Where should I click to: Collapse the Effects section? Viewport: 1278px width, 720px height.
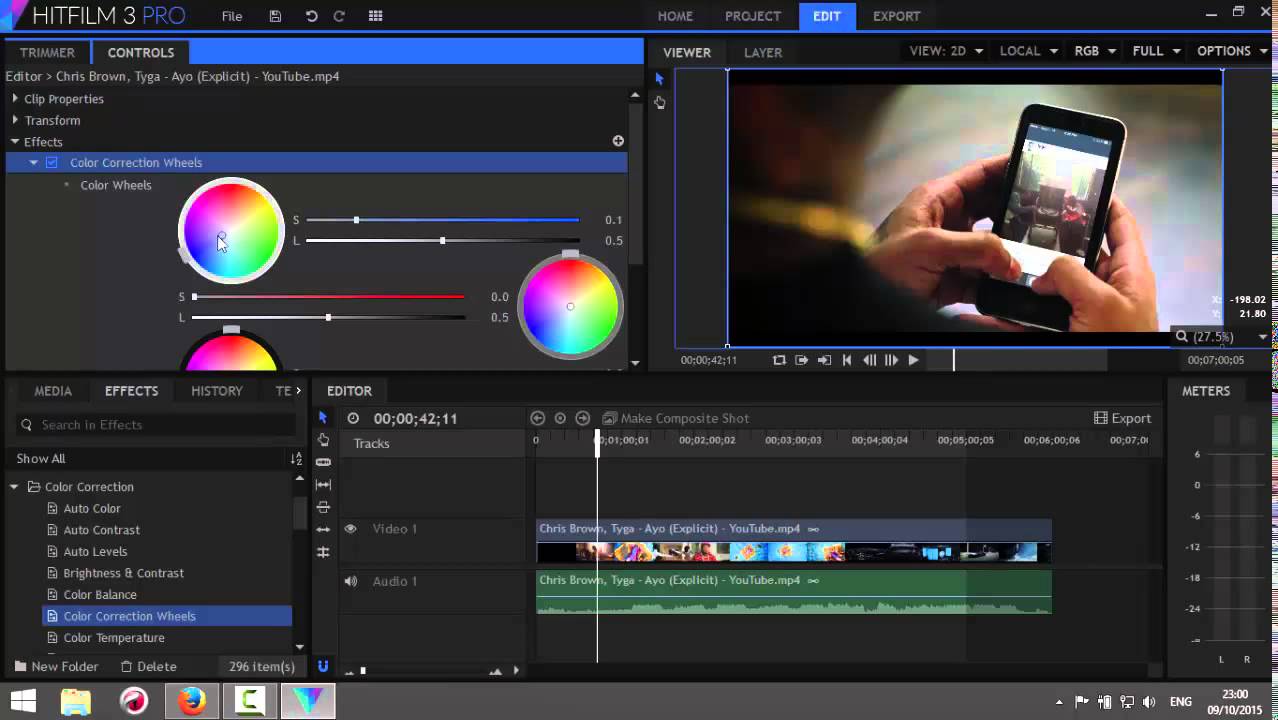pyautogui.click(x=15, y=142)
